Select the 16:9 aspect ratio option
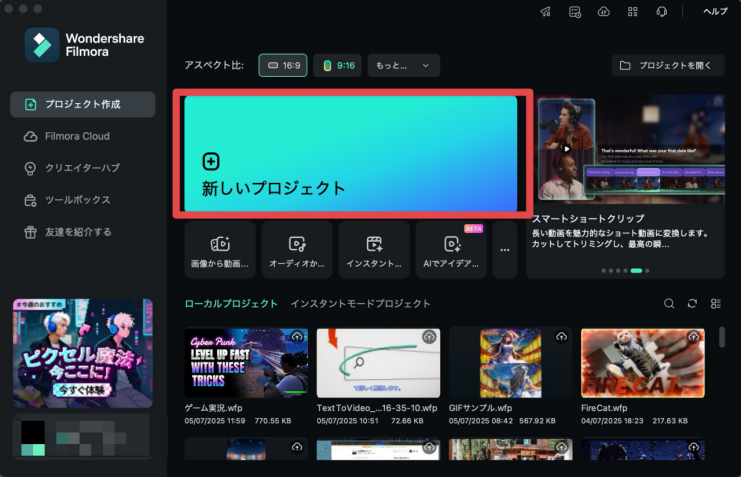The image size is (742, 478). pos(283,65)
